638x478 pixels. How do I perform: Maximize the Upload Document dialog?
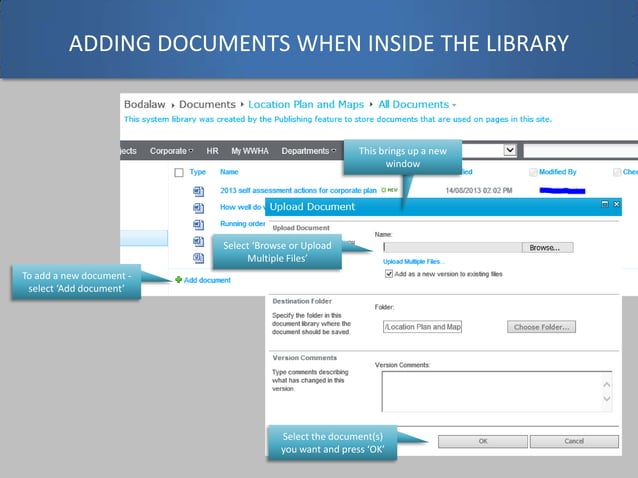click(x=605, y=204)
